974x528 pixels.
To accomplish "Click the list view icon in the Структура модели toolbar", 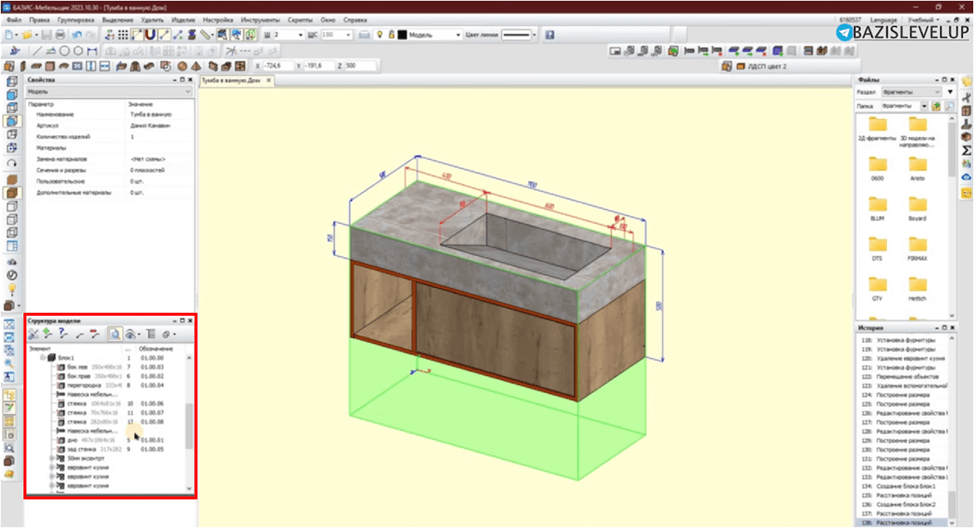I will coord(151,334).
